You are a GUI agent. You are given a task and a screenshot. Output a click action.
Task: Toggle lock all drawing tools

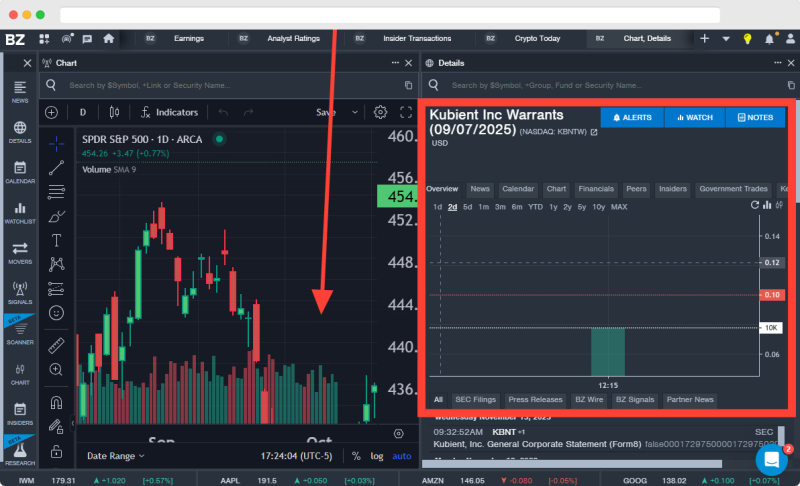click(56, 451)
